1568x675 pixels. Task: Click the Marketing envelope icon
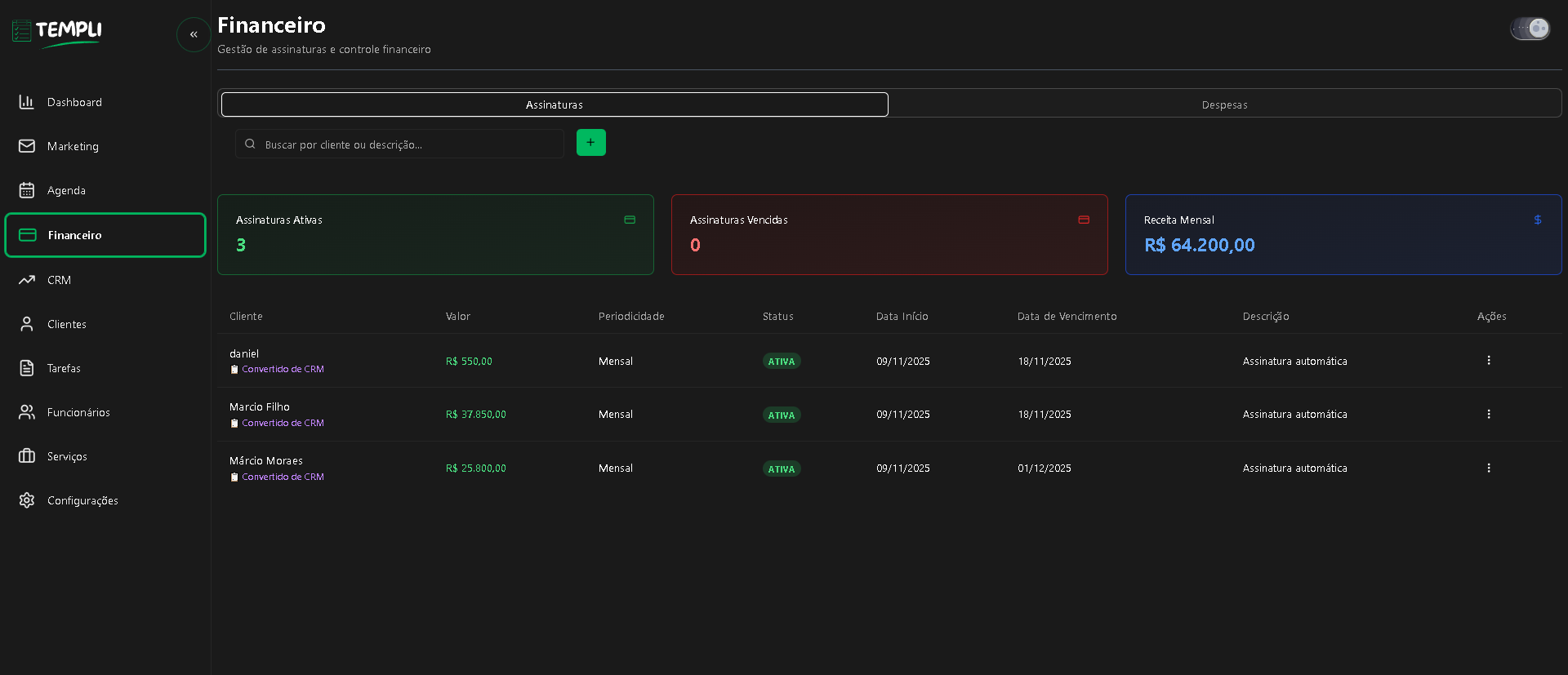pyautogui.click(x=27, y=146)
